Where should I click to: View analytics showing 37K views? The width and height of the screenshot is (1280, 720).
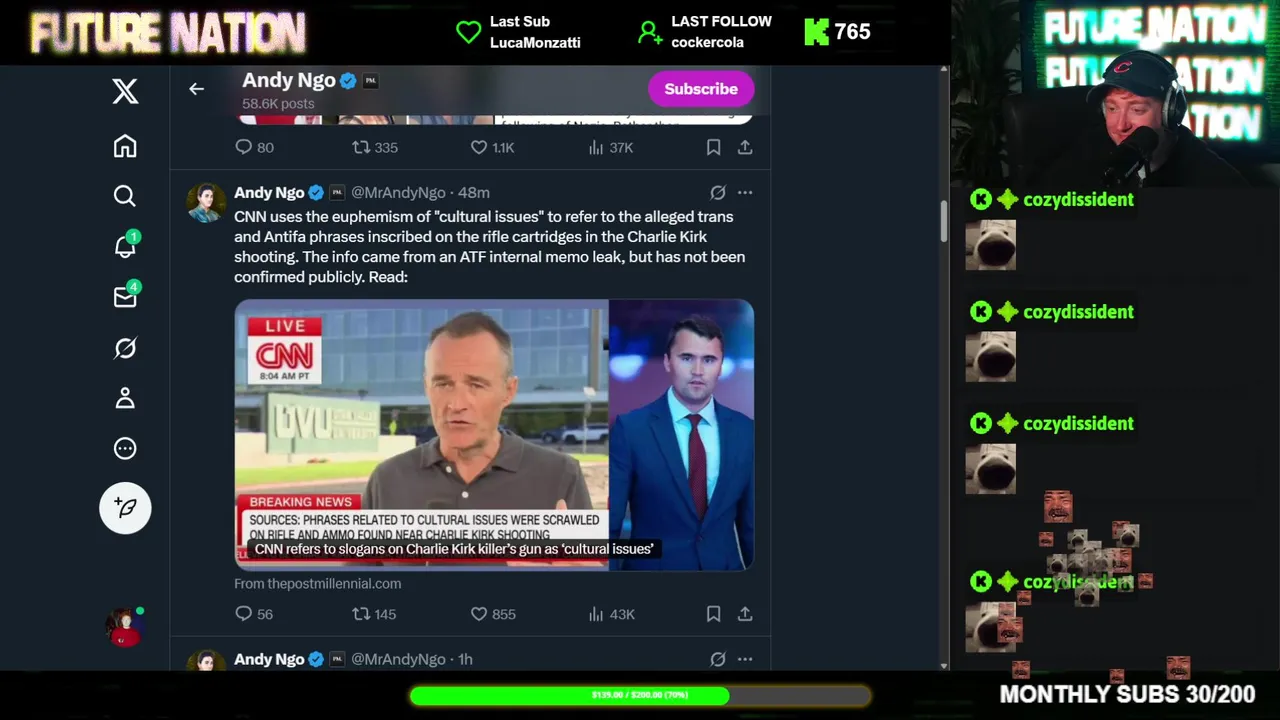(x=596, y=147)
